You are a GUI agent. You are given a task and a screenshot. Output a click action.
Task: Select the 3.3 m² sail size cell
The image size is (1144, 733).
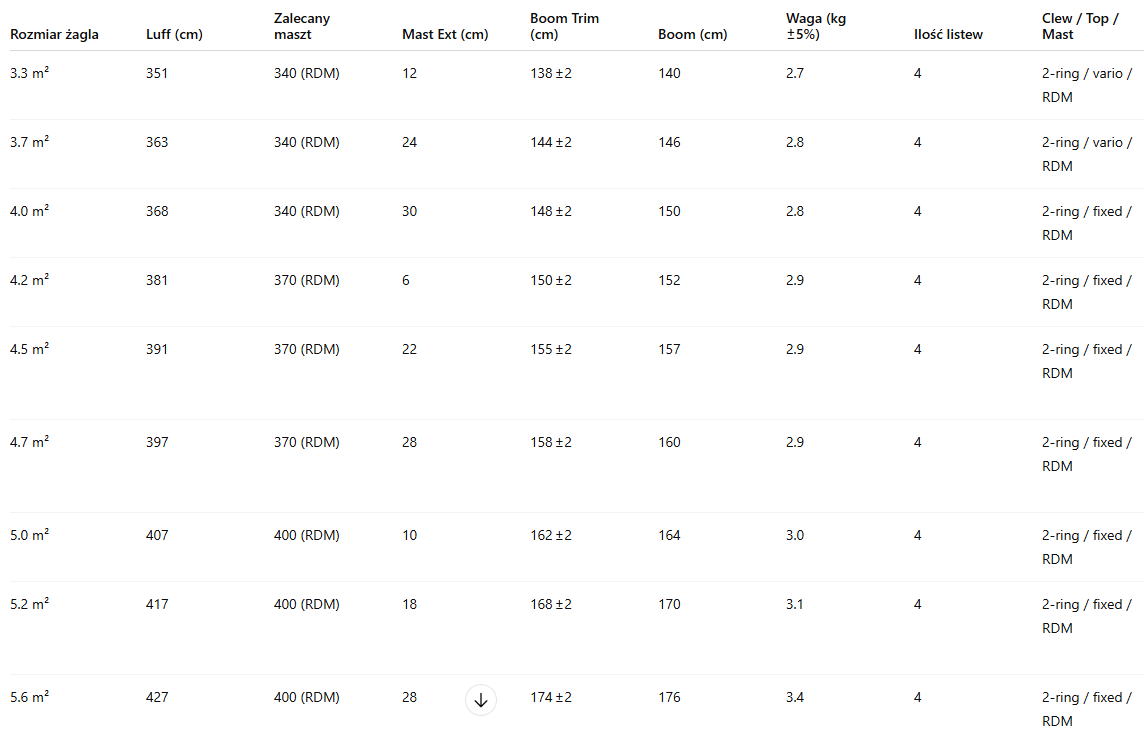[x=29, y=74]
